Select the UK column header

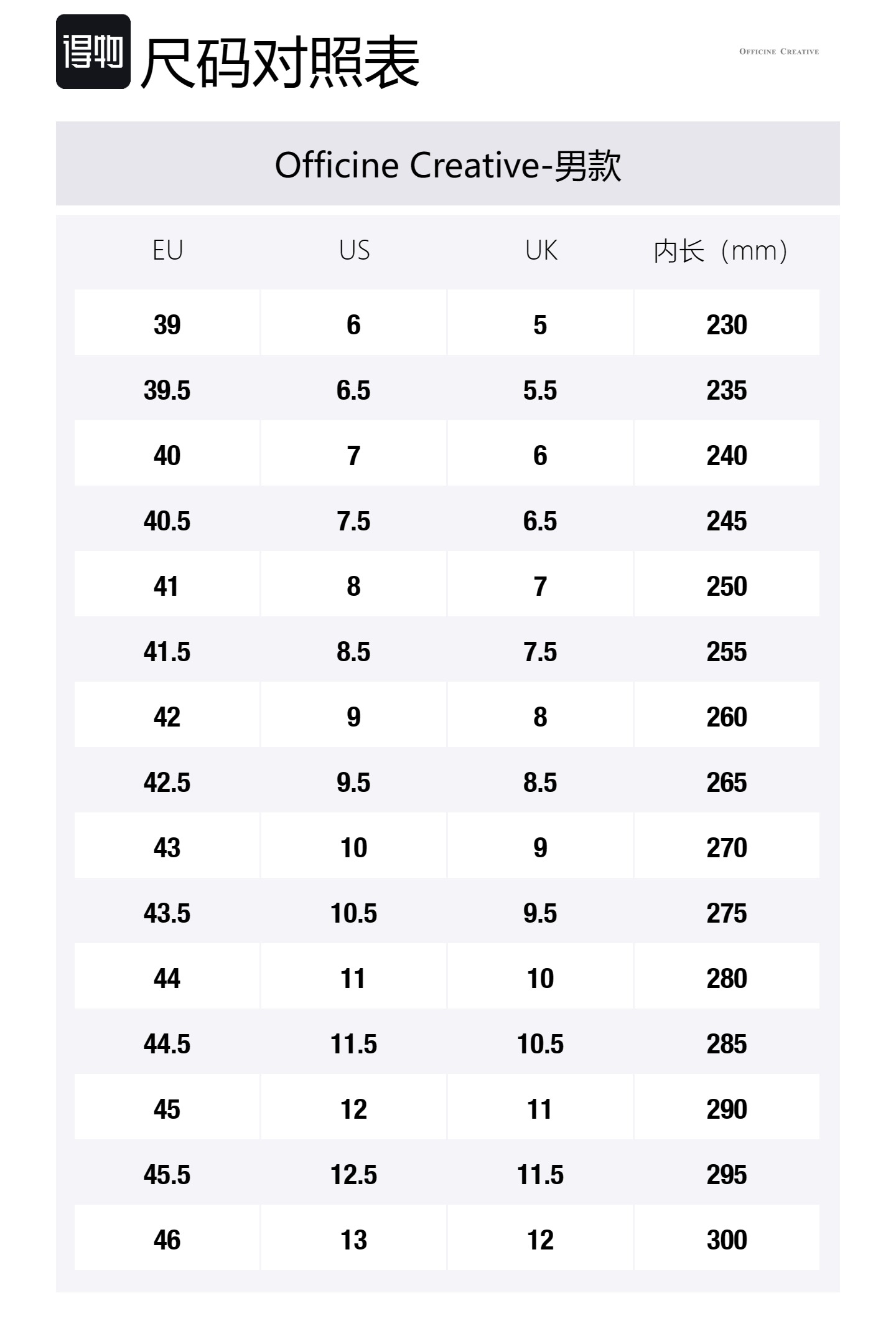(x=541, y=250)
